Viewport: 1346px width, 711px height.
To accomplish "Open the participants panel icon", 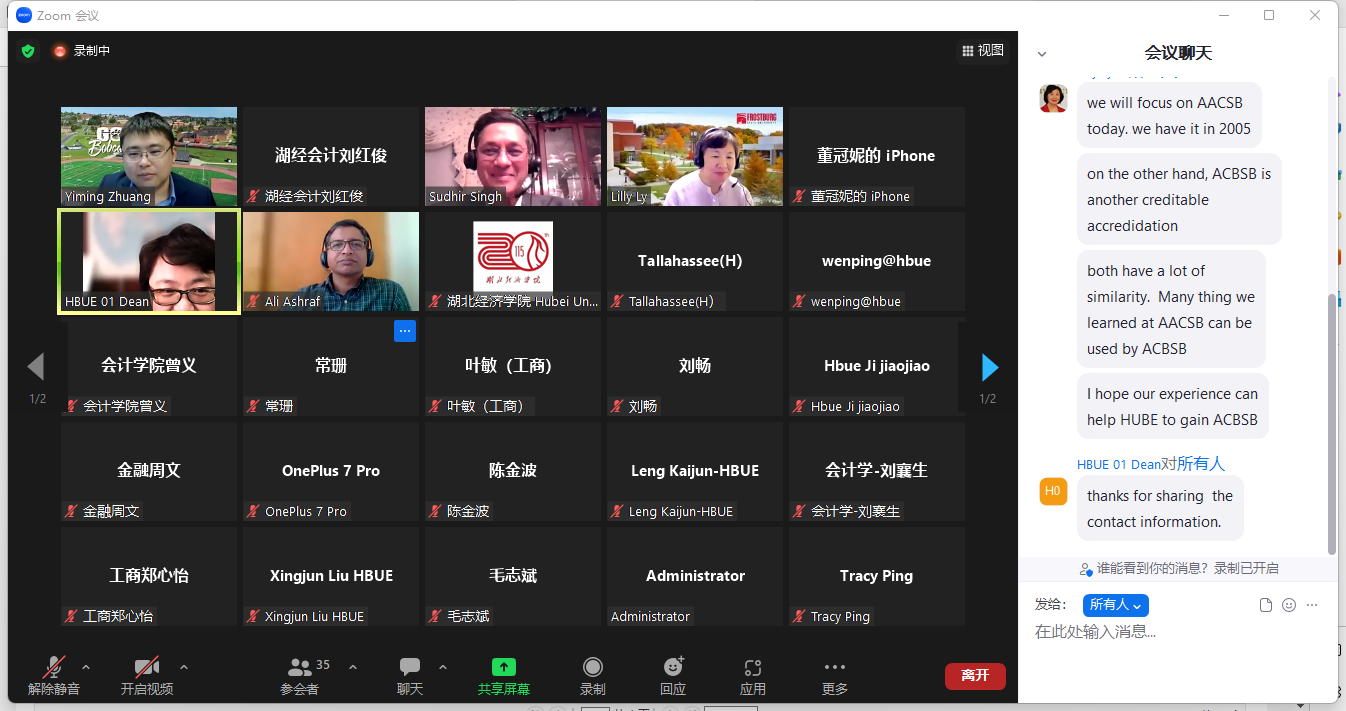I will coord(299,668).
